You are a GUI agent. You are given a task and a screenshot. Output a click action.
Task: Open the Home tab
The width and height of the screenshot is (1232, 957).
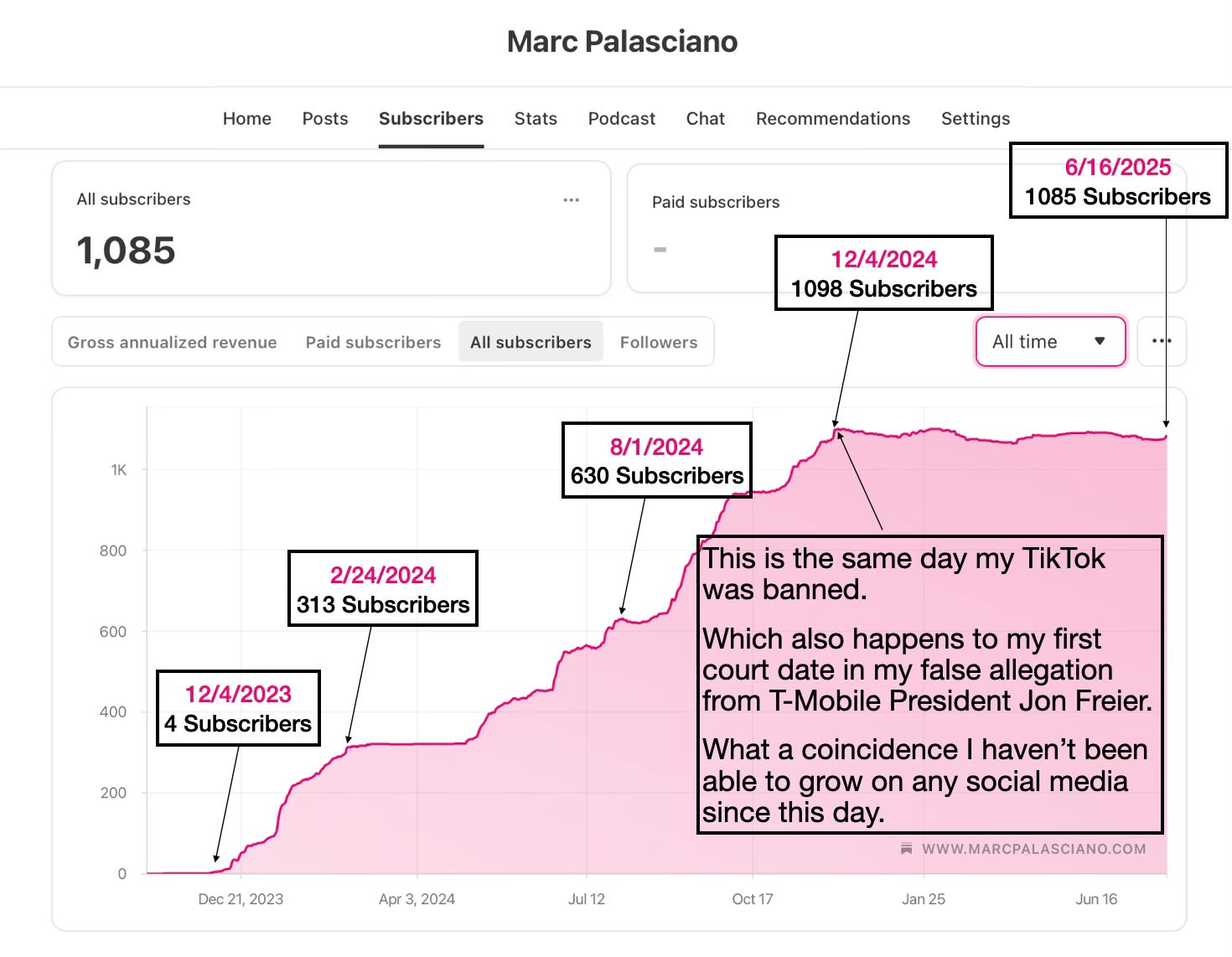coord(247,119)
